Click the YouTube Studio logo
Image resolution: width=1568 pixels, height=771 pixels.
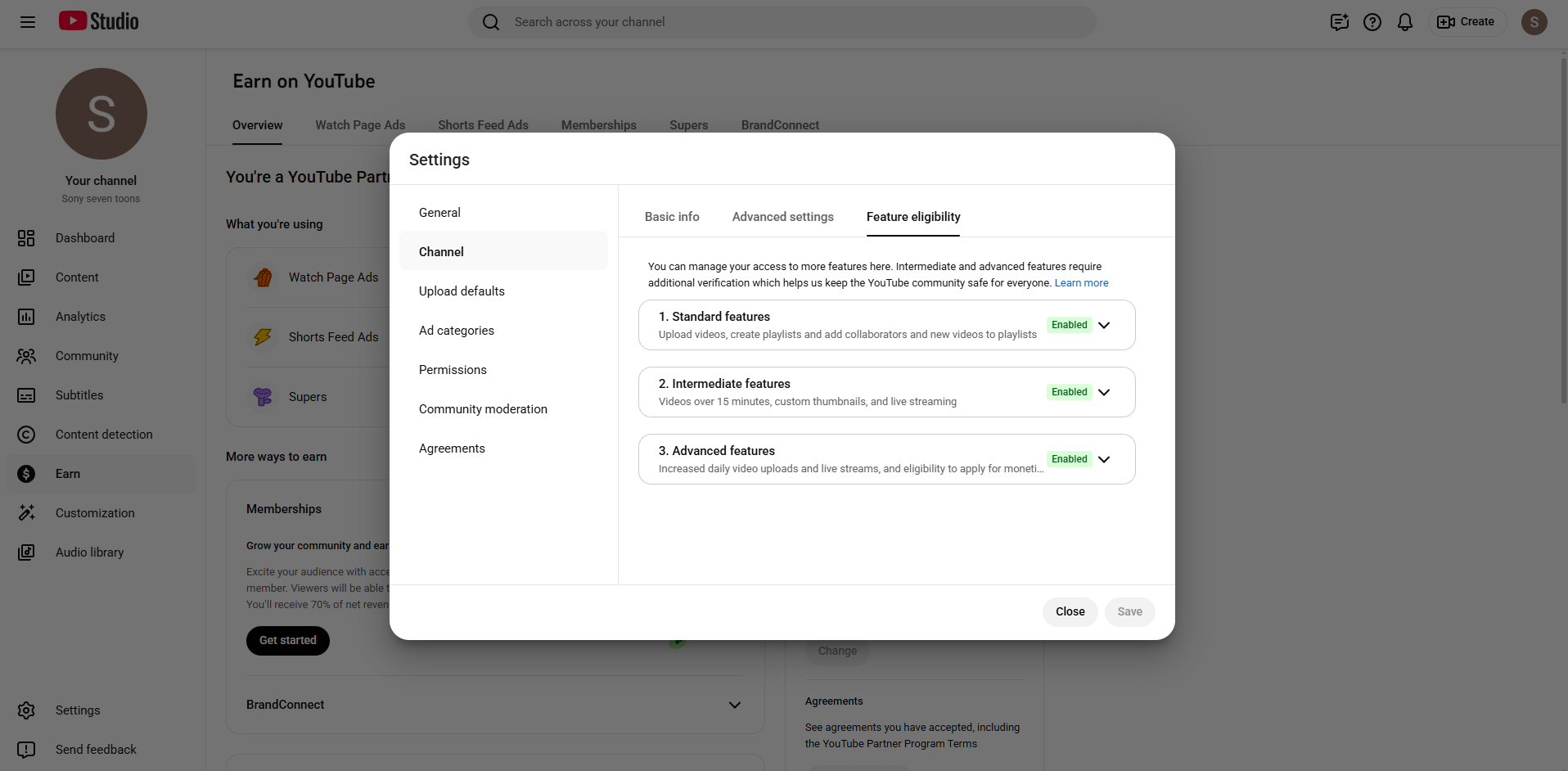99,21
